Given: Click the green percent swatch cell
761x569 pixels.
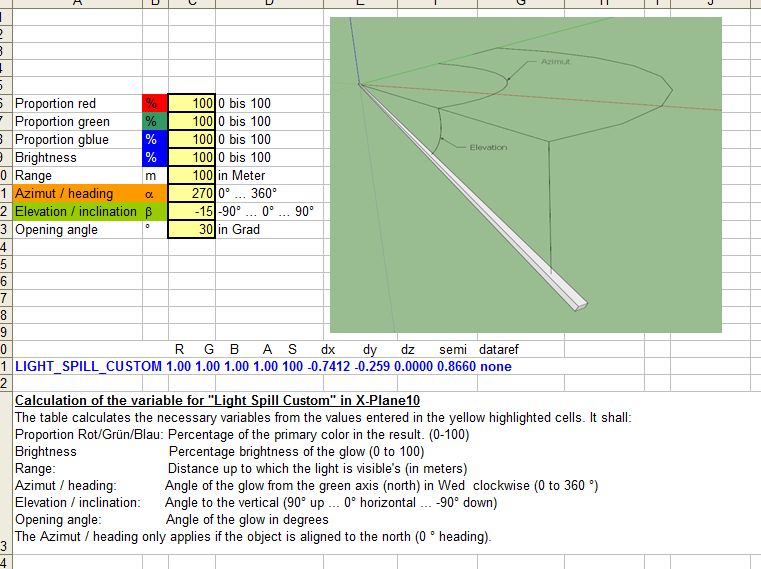Looking at the screenshot, I should [x=155, y=121].
